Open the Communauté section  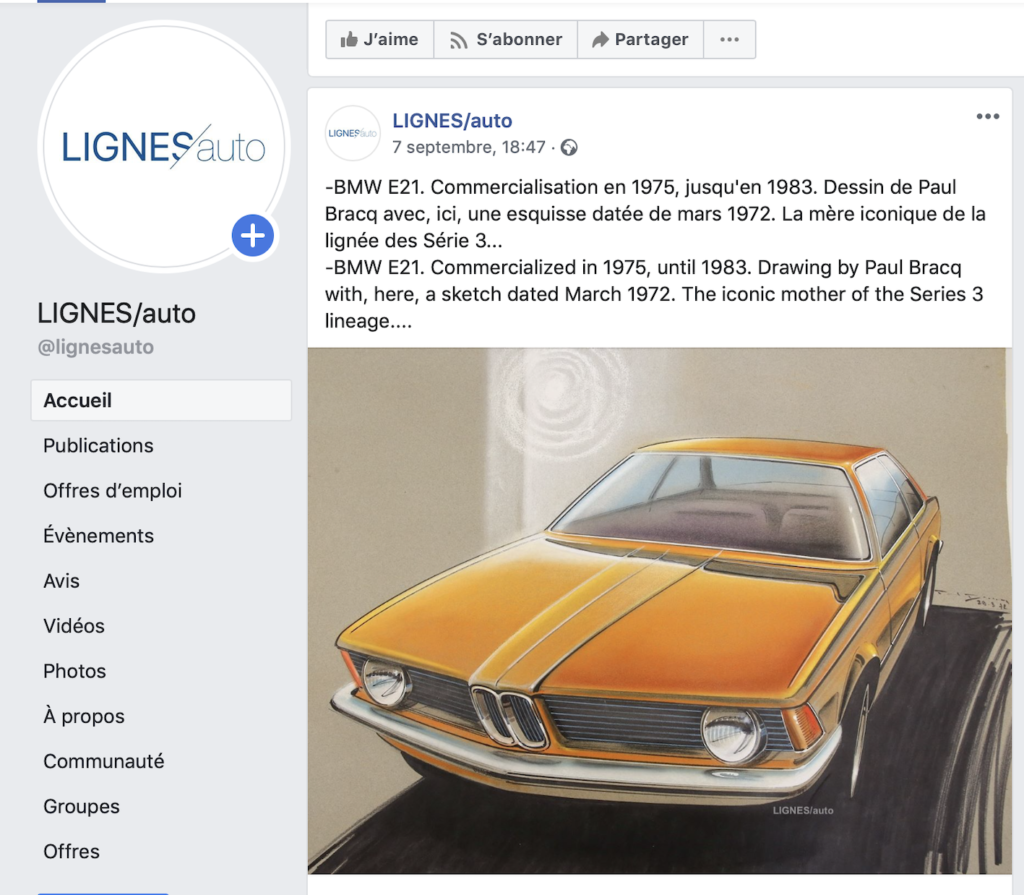point(104,761)
